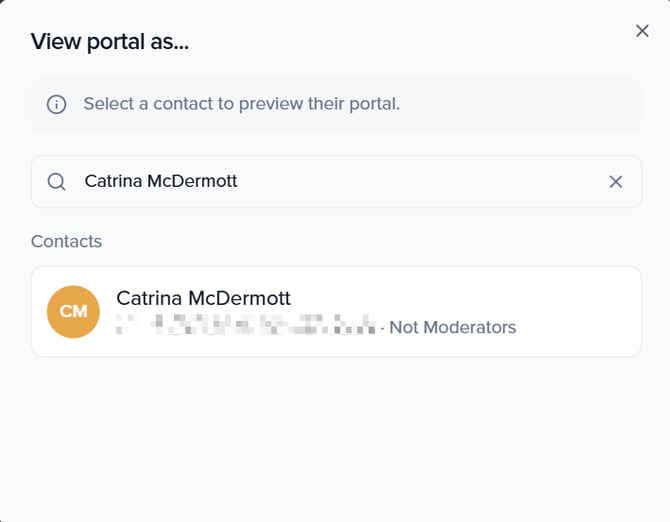670x522 pixels.
Task: Click the Not Moderators group label
Action: [x=452, y=327]
